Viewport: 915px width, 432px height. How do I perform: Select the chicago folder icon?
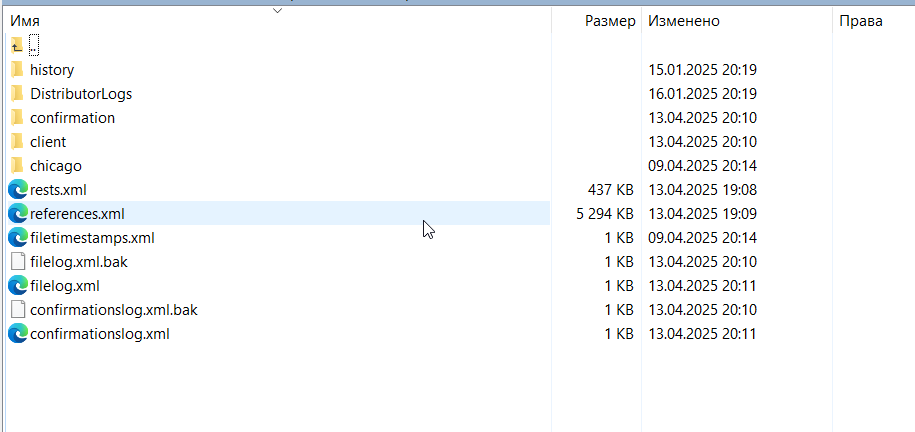pos(18,166)
